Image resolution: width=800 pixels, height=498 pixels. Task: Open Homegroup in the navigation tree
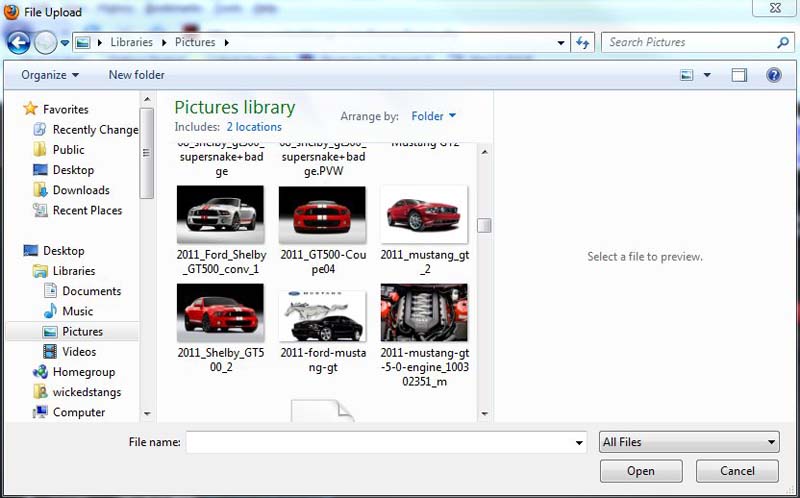tap(73, 372)
